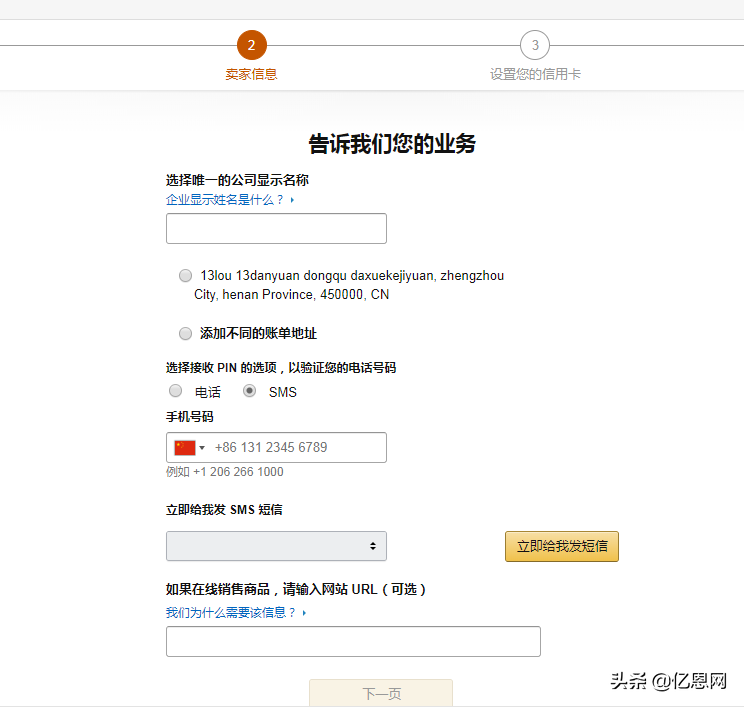Click step 2 circle for seller information
Screen dimensions: 744x707
[251, 45]
